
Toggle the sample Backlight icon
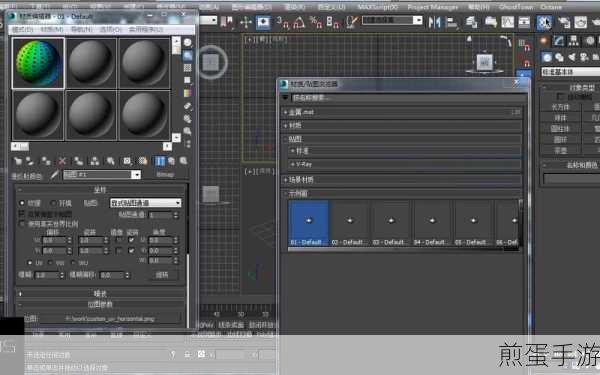188,55
